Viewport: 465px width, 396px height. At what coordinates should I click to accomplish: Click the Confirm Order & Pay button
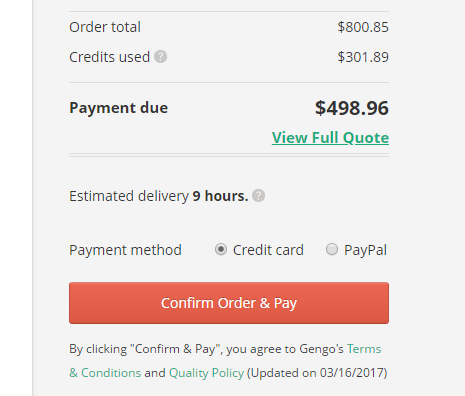tap(229, 303)
